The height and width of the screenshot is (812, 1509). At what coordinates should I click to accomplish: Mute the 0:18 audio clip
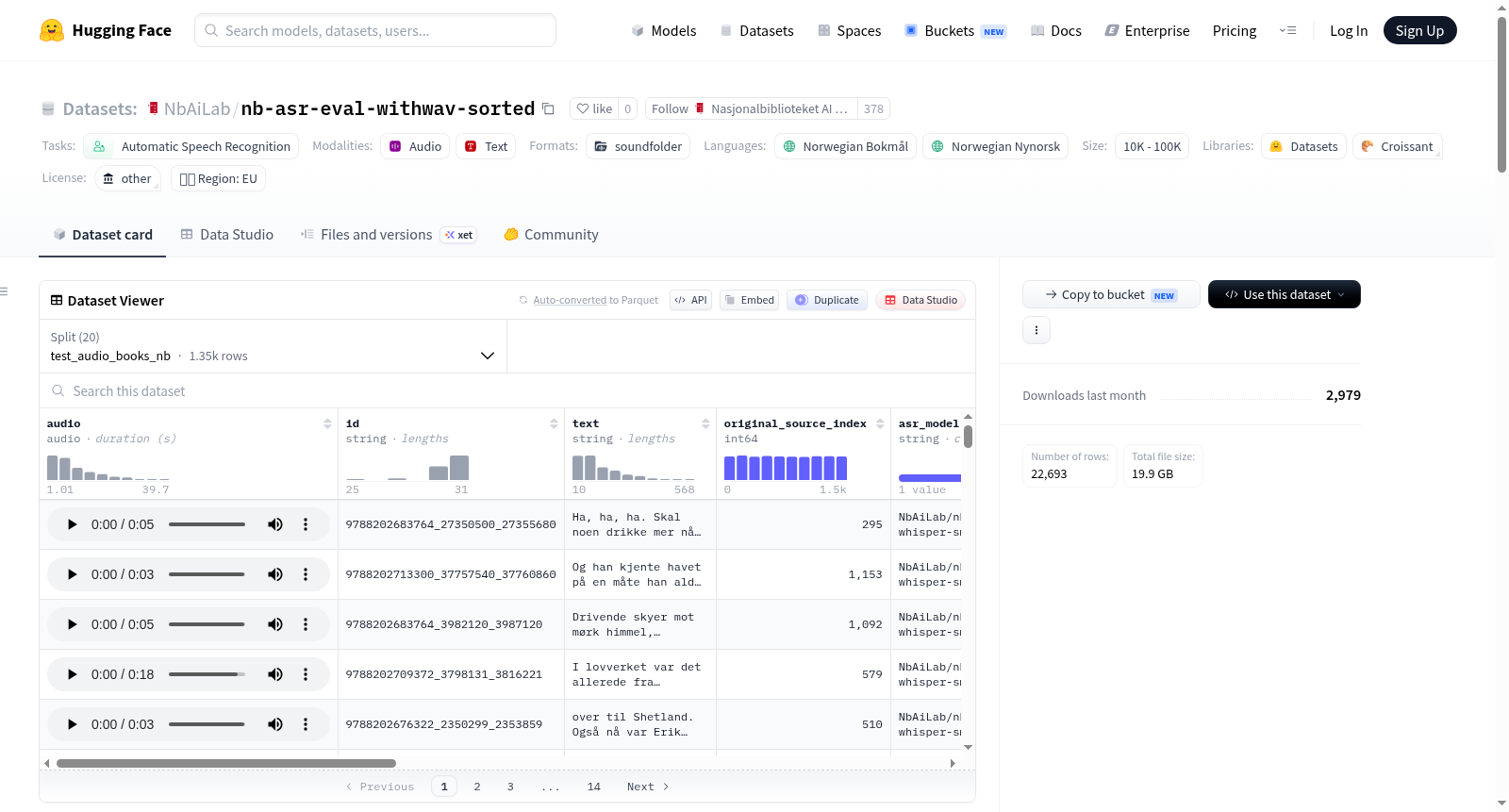coord(275,674)
